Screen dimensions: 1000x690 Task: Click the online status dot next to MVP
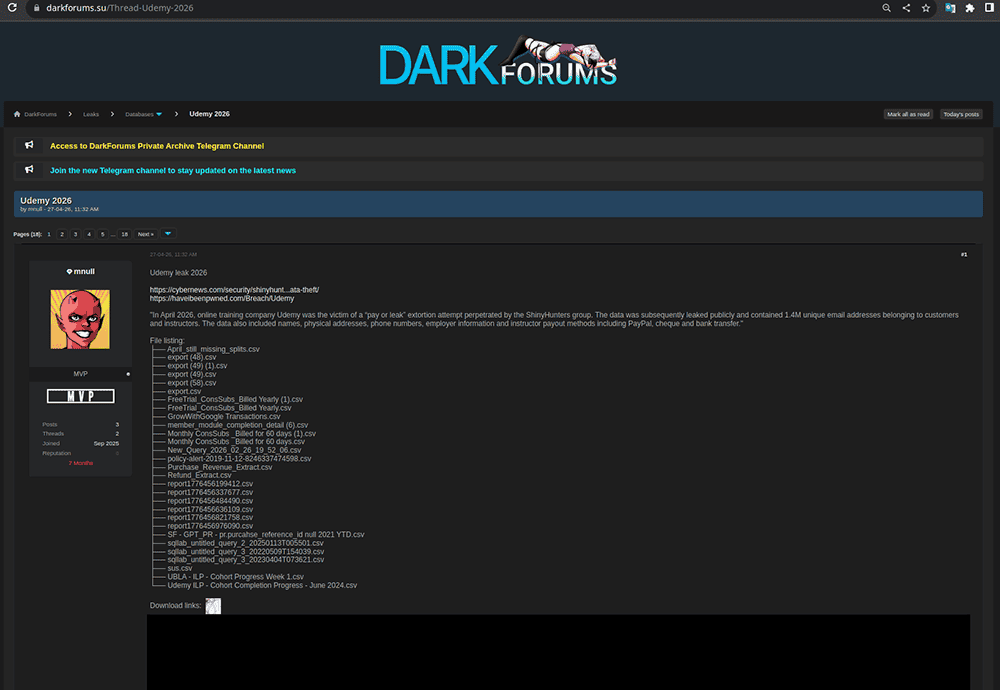(x=128, y=374)
